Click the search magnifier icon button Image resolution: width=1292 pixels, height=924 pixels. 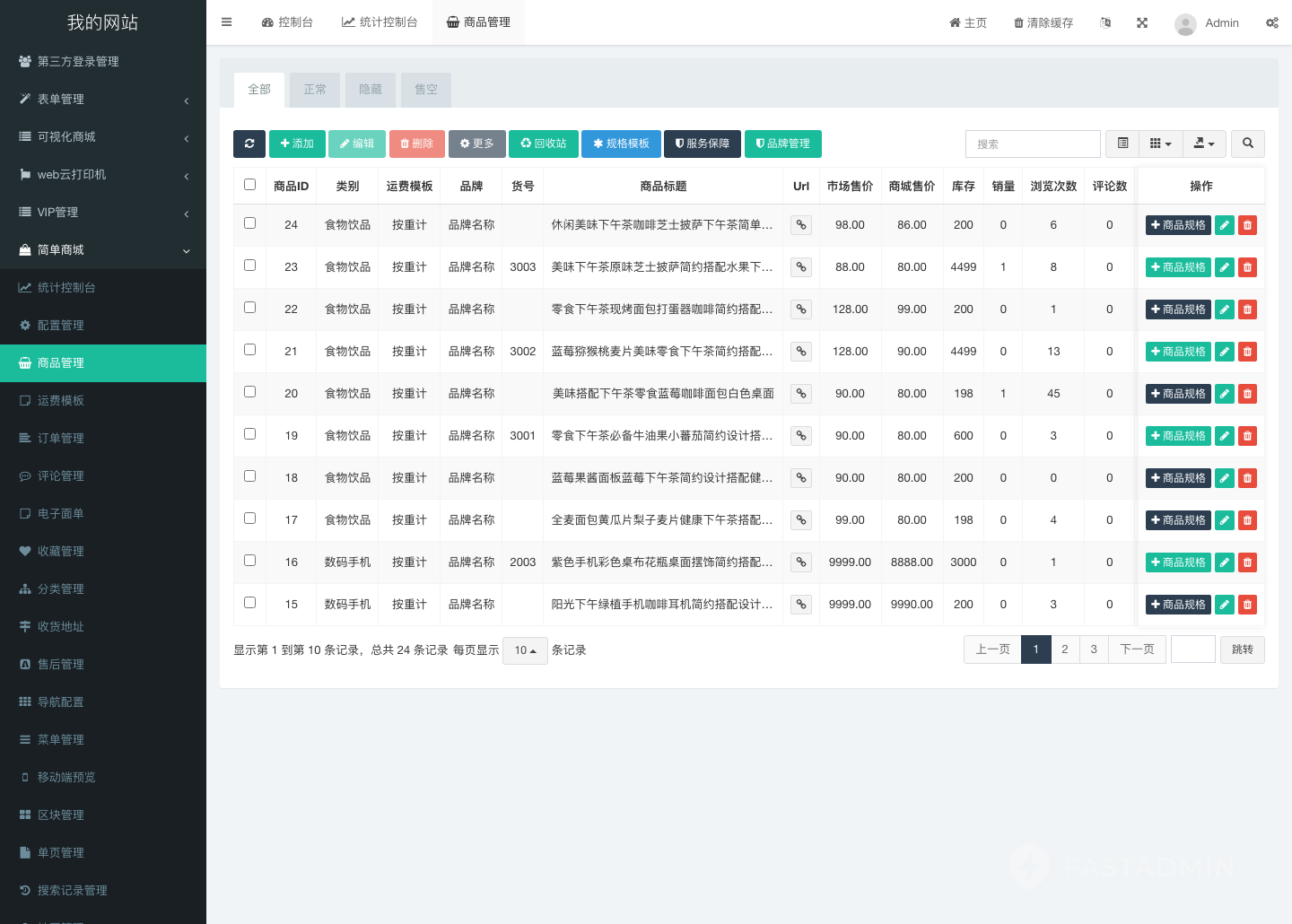pyautogui.click(x=1247, y=144)
